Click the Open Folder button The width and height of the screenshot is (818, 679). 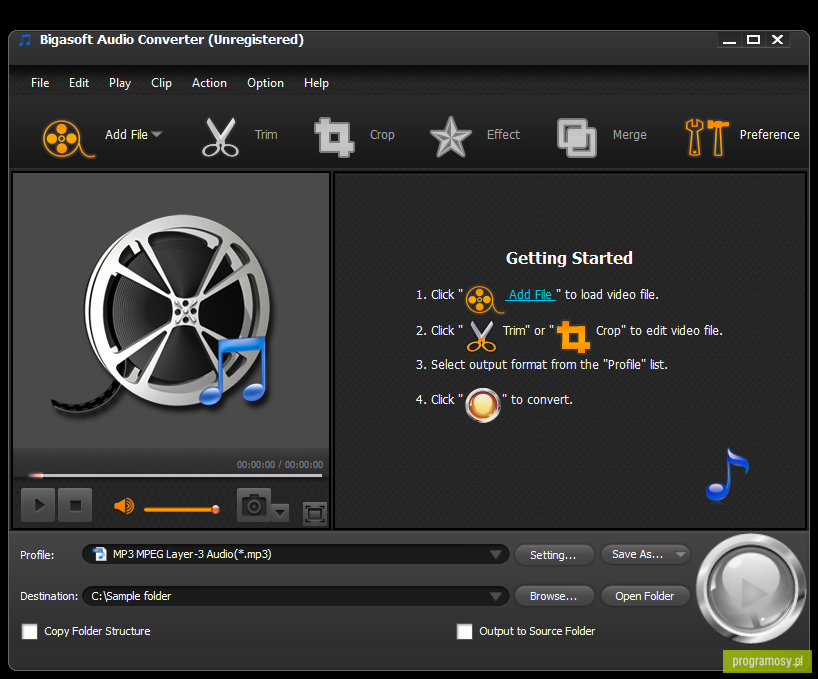pyautogui.click(x=645, y=596)
